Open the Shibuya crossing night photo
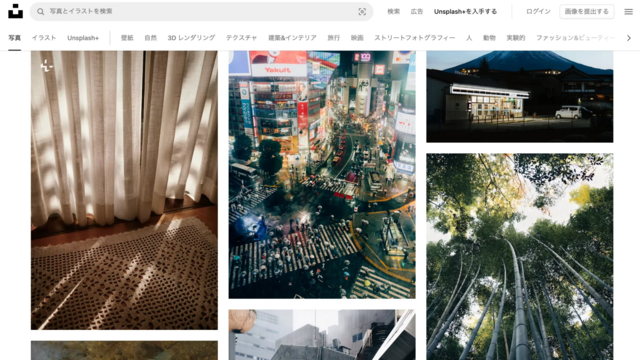Screen dimensions: 640x360 pos(322,175)
